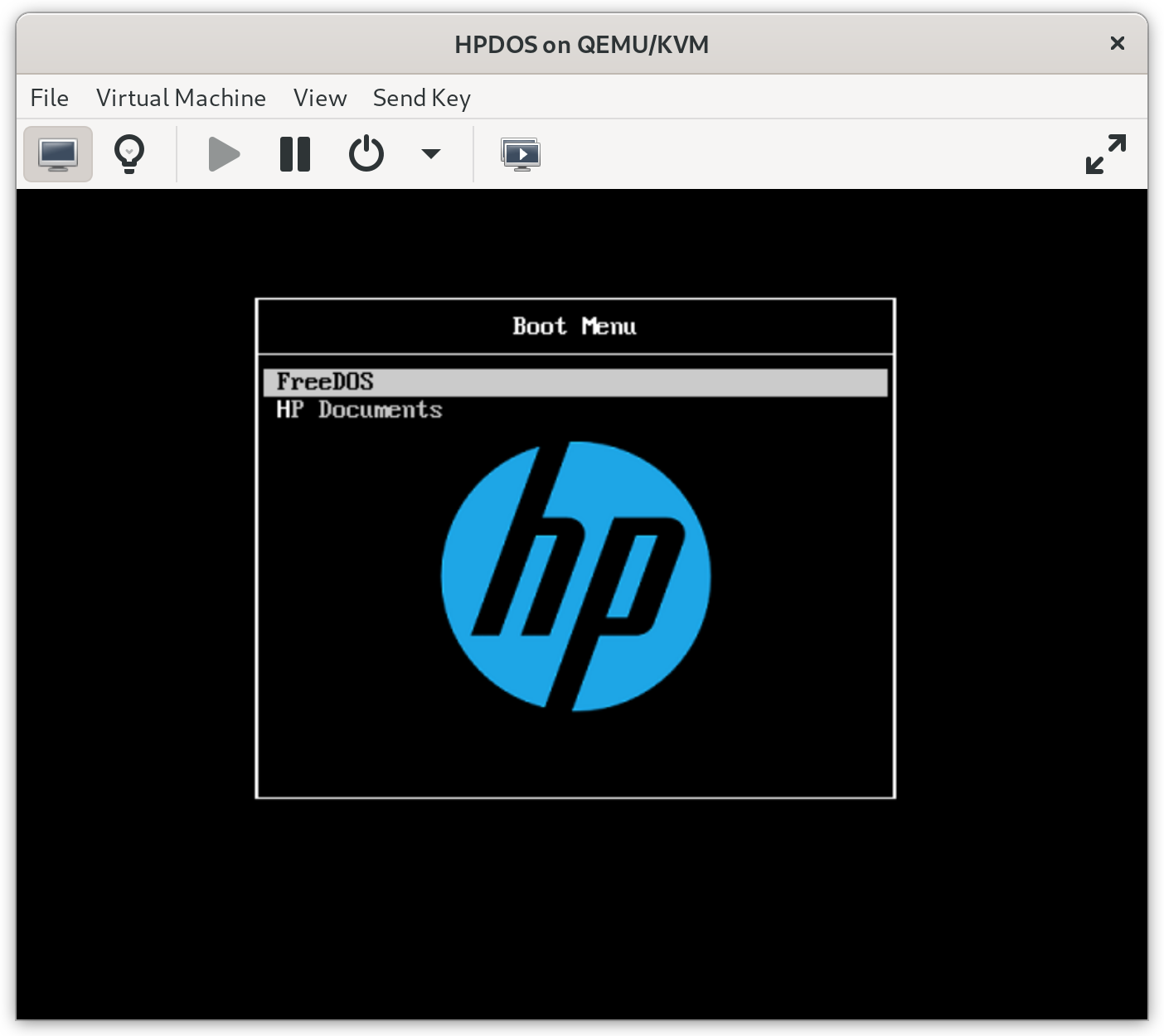The image size is (1164, 1036).
Task: Open shutdown options dropdown arrow
Action: pyautogui.click(x=431, y=154)
